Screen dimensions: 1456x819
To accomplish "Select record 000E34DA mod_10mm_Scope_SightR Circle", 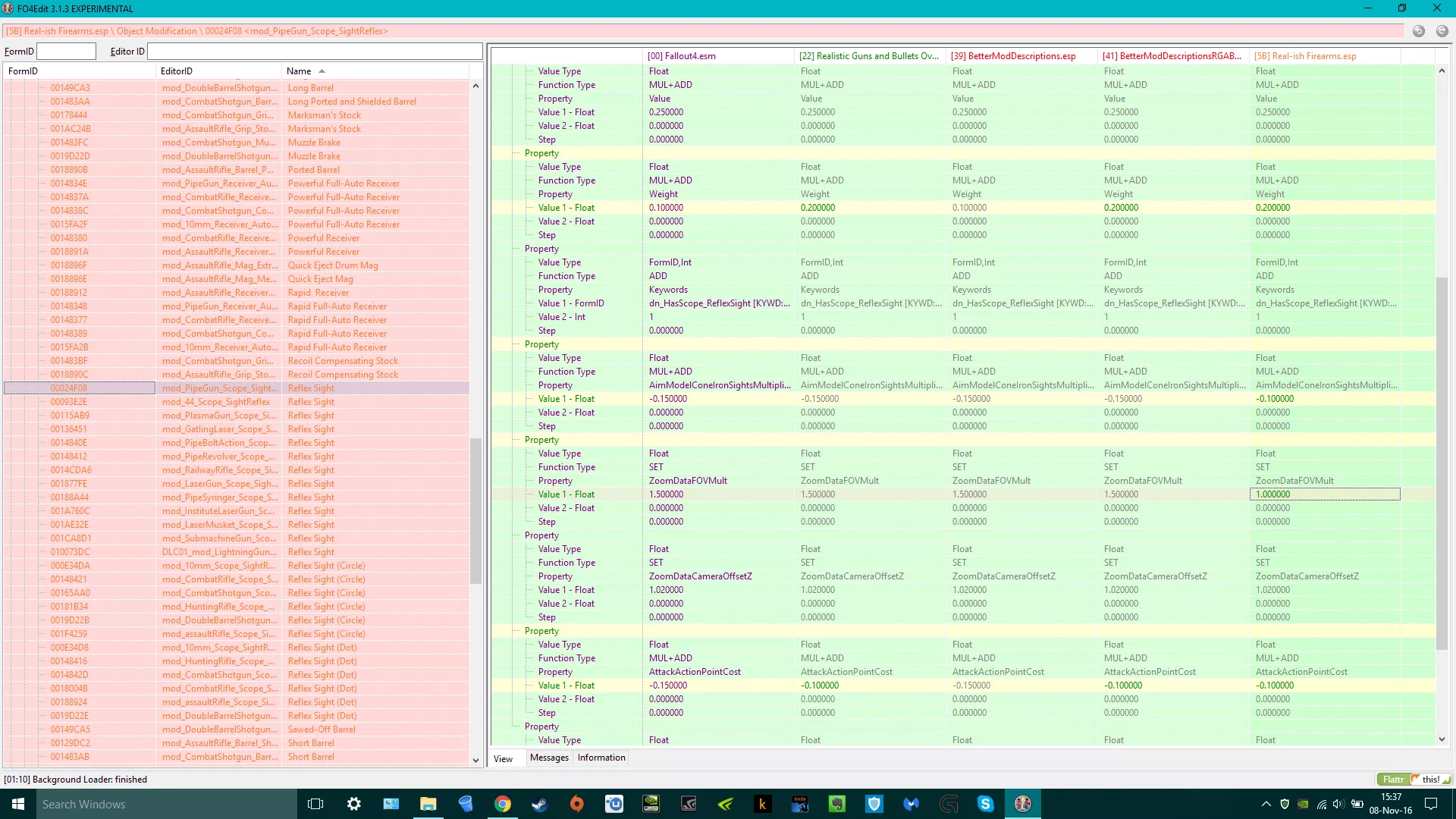I will 237,566.
